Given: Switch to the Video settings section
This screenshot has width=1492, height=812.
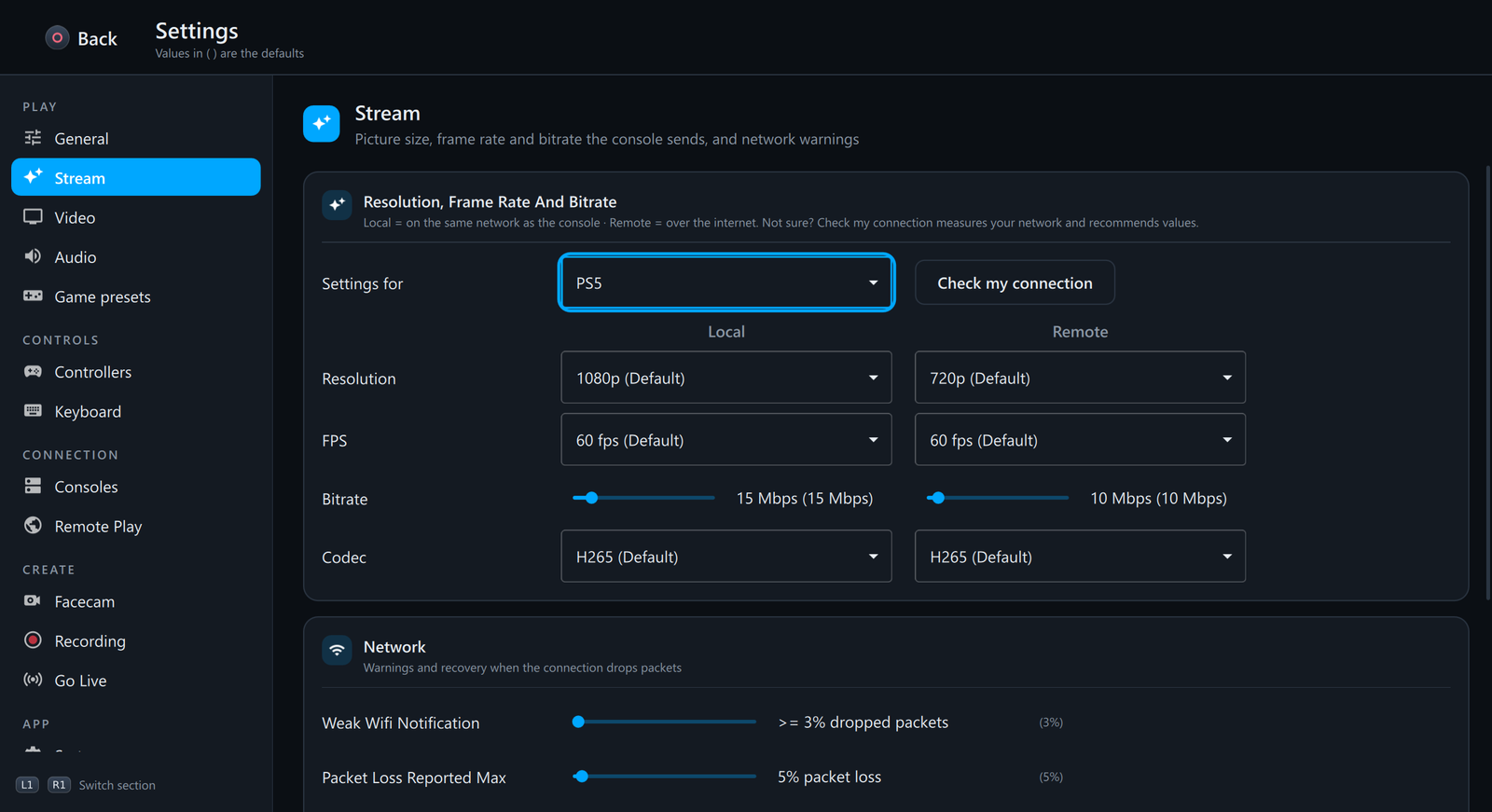Looking at the screenshot, I should (x=136, y=217).
